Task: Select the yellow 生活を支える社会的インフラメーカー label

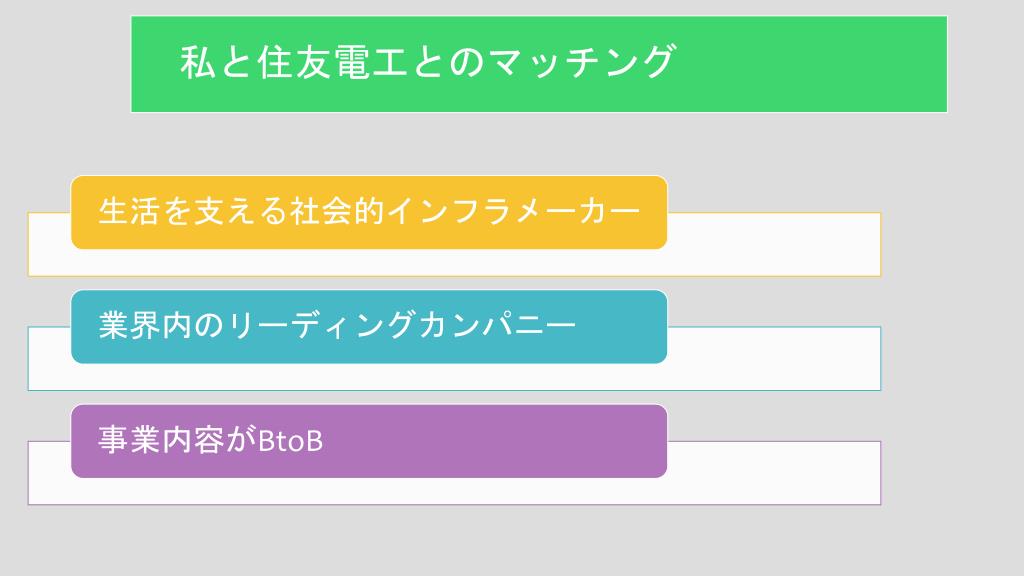Action: (369, 212)
